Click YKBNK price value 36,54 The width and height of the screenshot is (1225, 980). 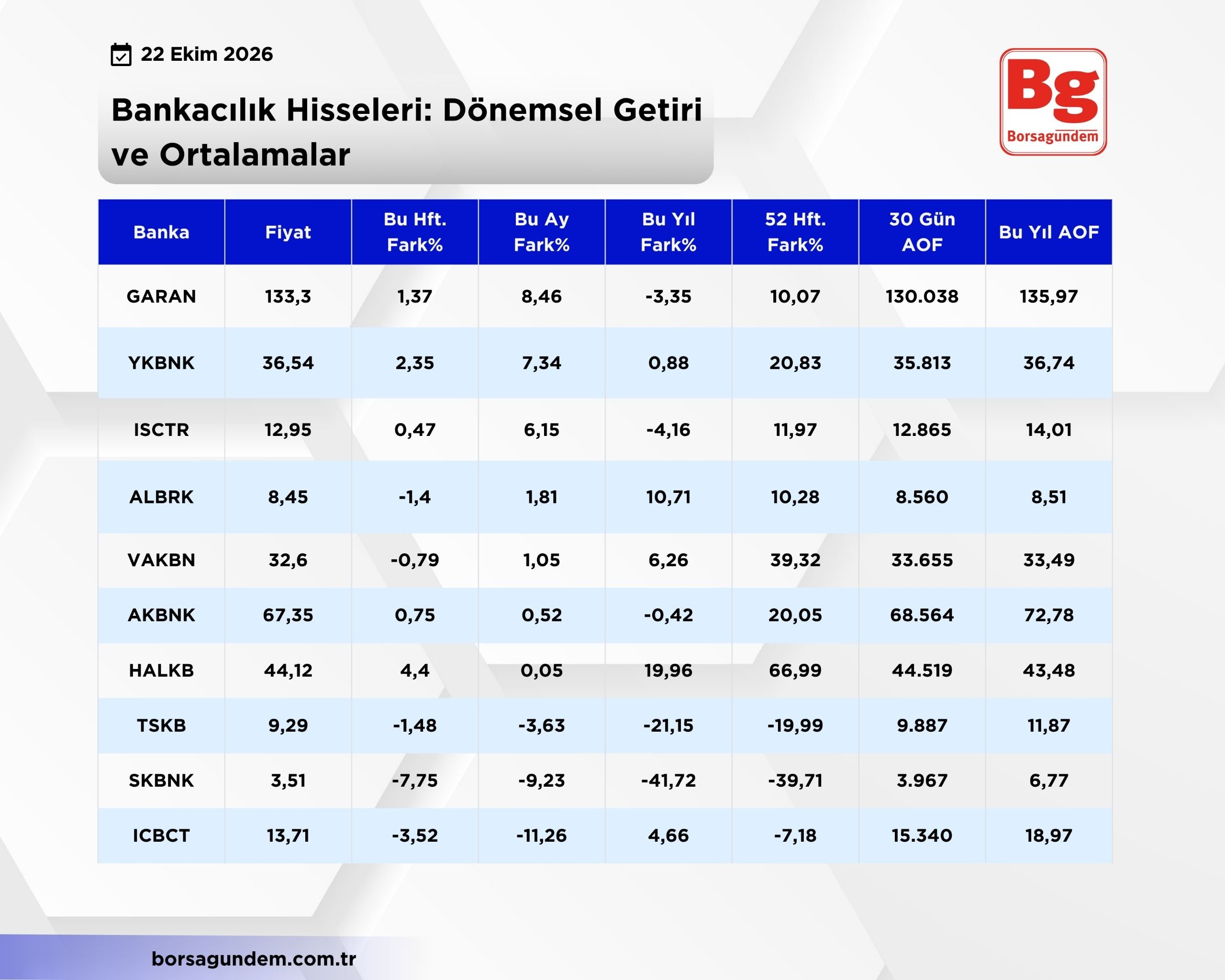pyautogui.click(x=288, y=363)
